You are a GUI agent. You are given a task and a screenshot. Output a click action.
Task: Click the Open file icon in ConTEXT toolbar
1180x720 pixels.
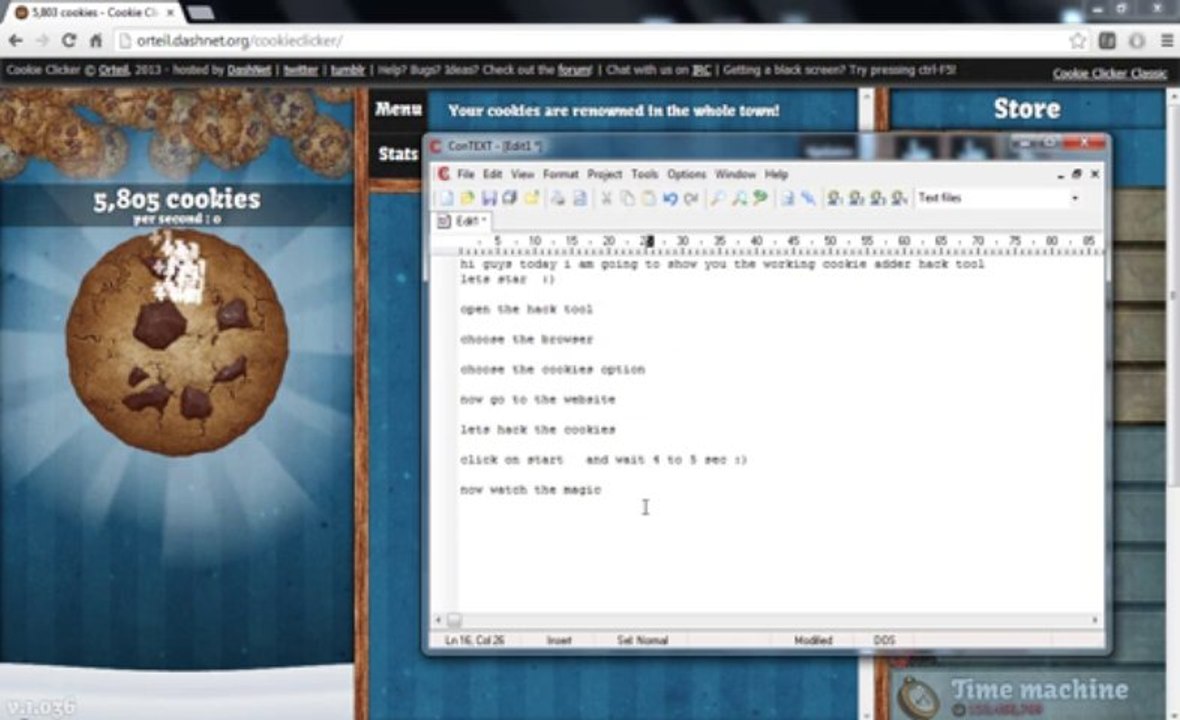[x=467, y=198]
